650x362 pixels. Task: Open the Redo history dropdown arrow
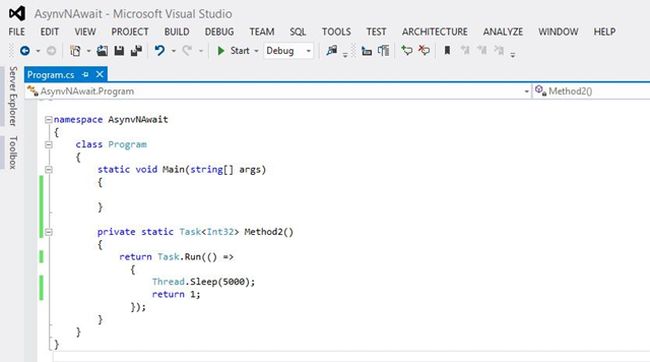[x=201, y=51]
